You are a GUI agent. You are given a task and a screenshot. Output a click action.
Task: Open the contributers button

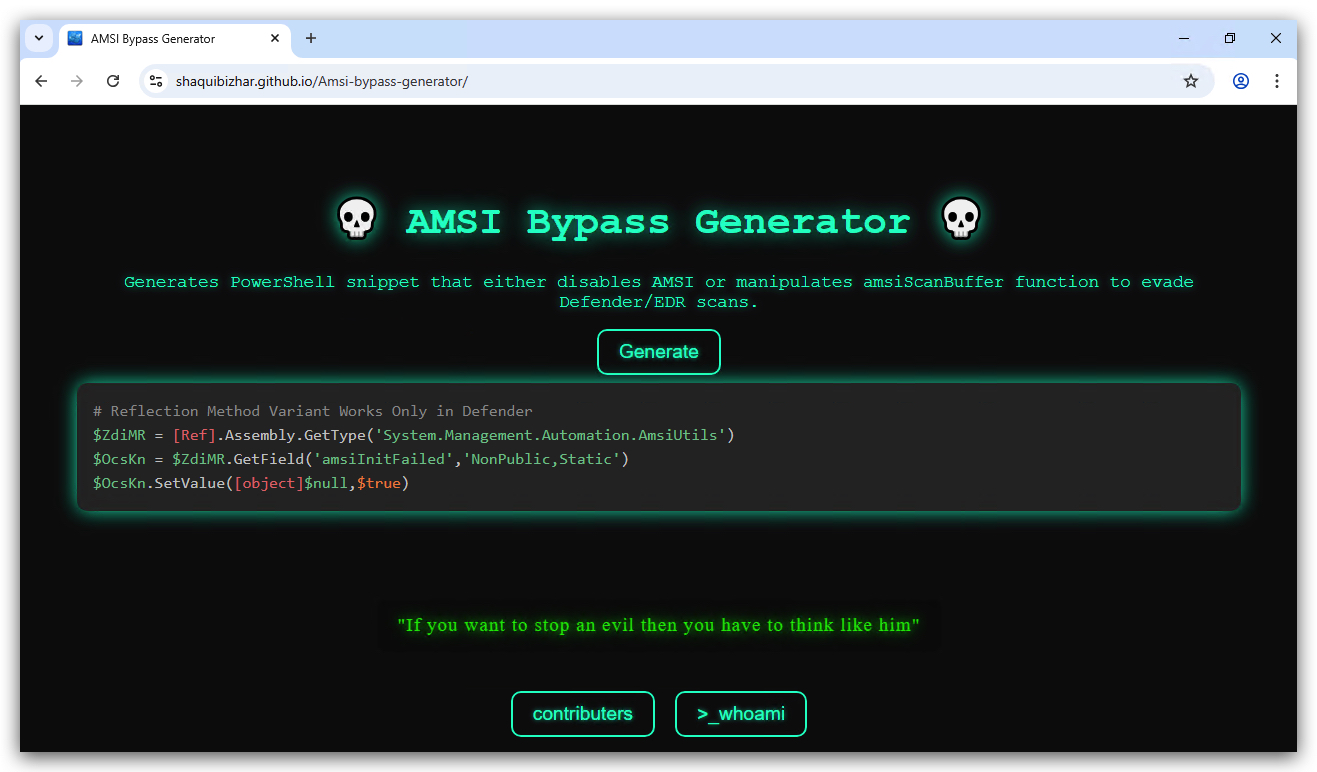coord(583,714)
